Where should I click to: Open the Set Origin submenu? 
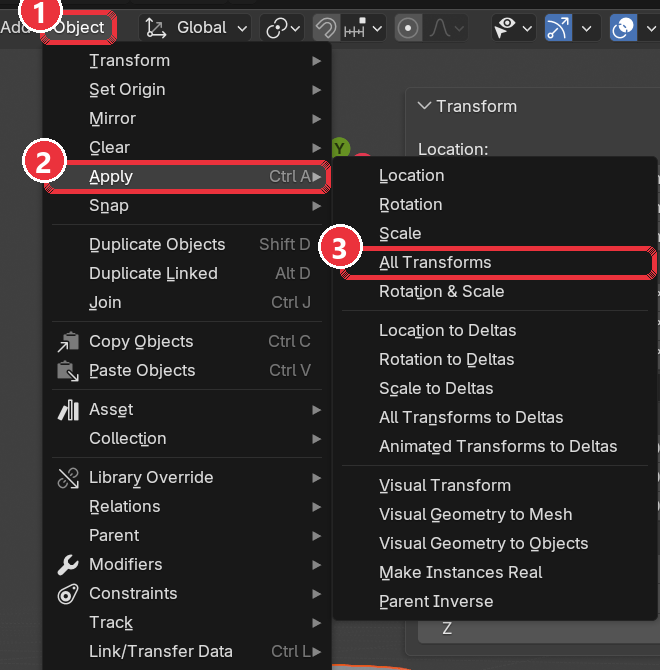coord(187,90)
